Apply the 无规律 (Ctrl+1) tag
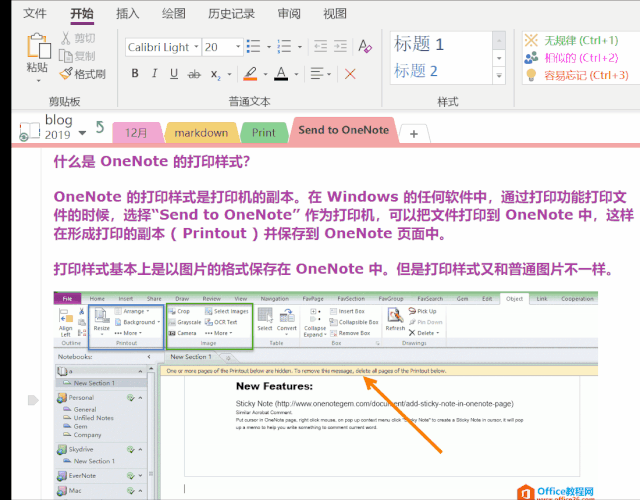Screen dimensions: 640x500 [571, 40]
